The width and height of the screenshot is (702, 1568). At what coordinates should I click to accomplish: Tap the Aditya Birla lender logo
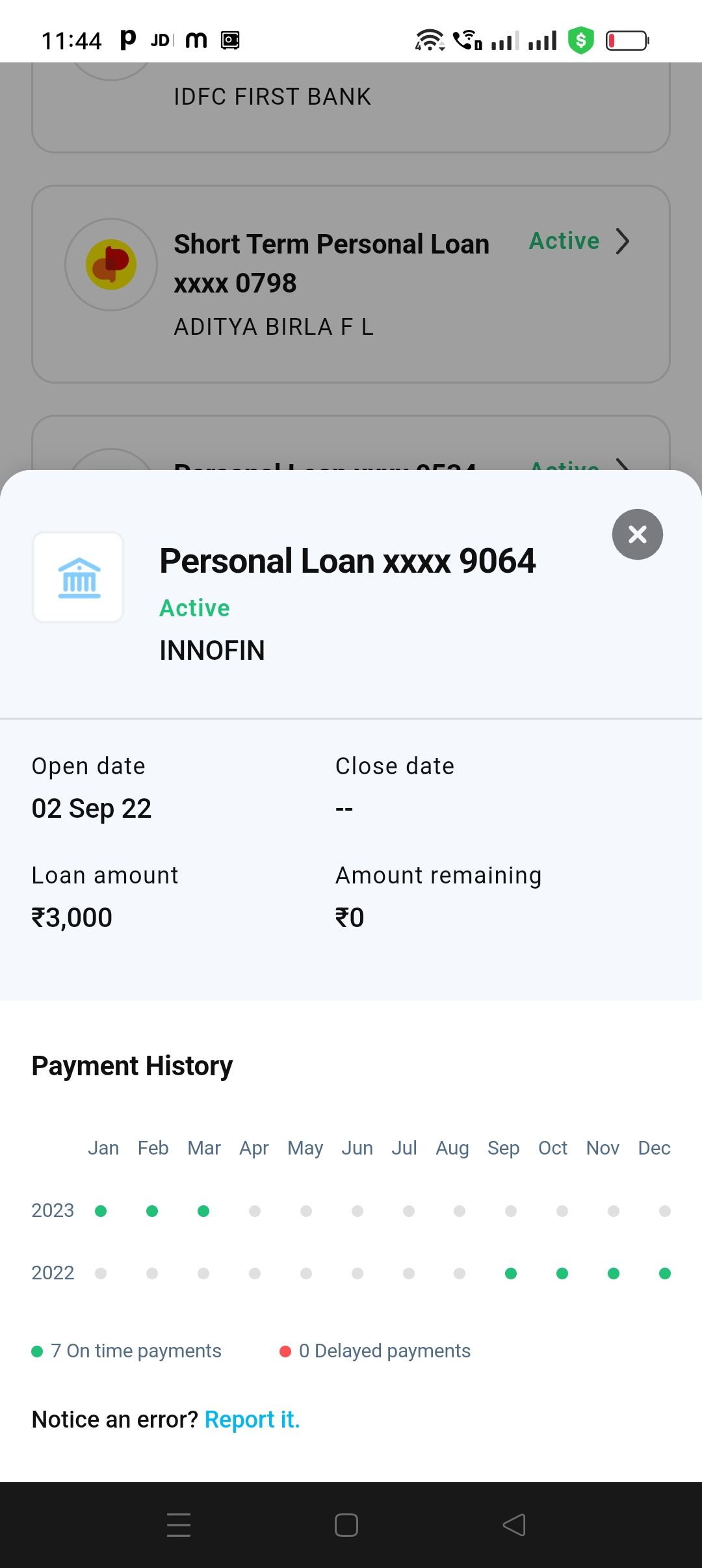(111, 265)
